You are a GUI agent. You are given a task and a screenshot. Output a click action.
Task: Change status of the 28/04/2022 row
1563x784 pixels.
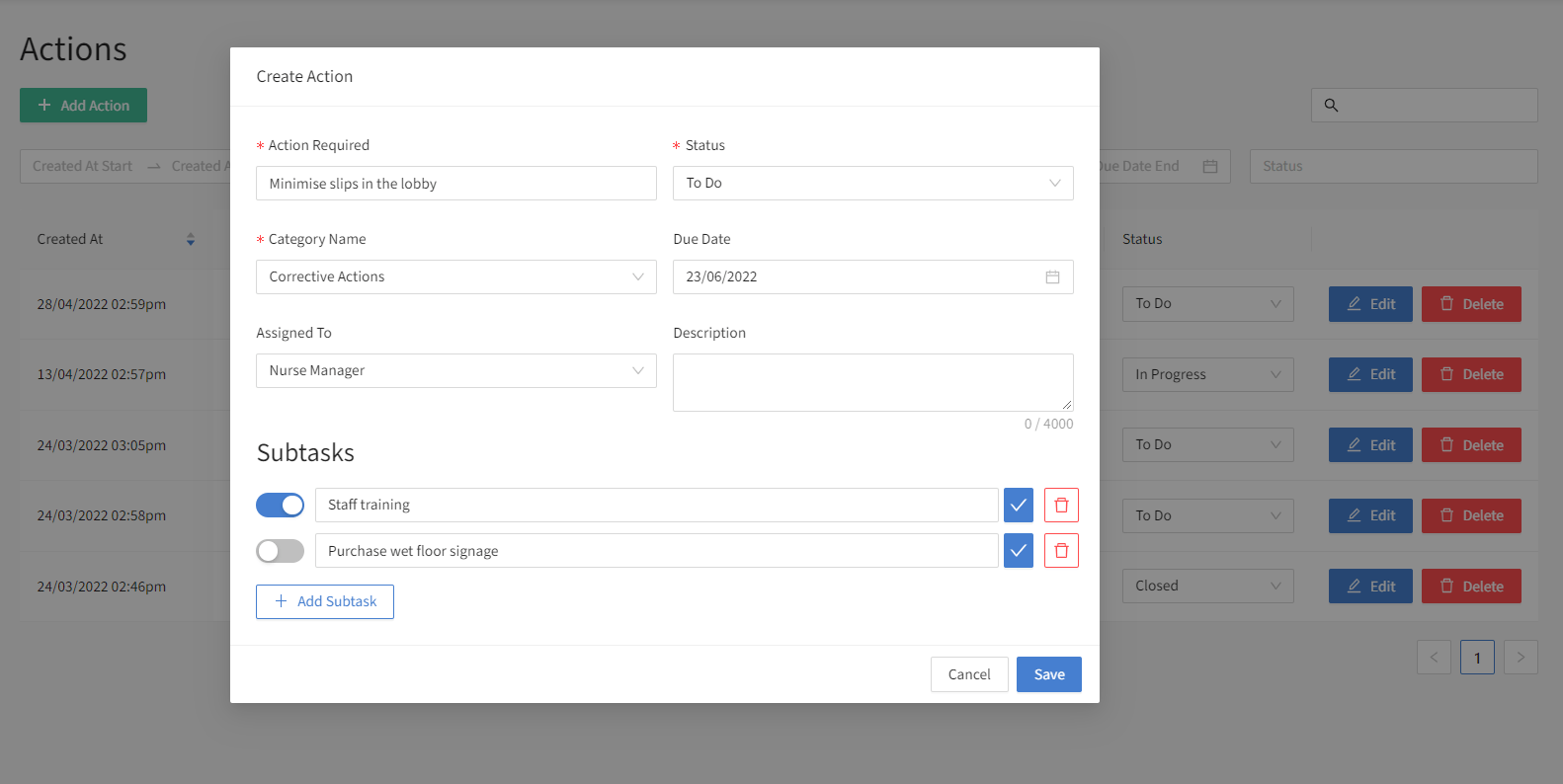(1208, 304)
